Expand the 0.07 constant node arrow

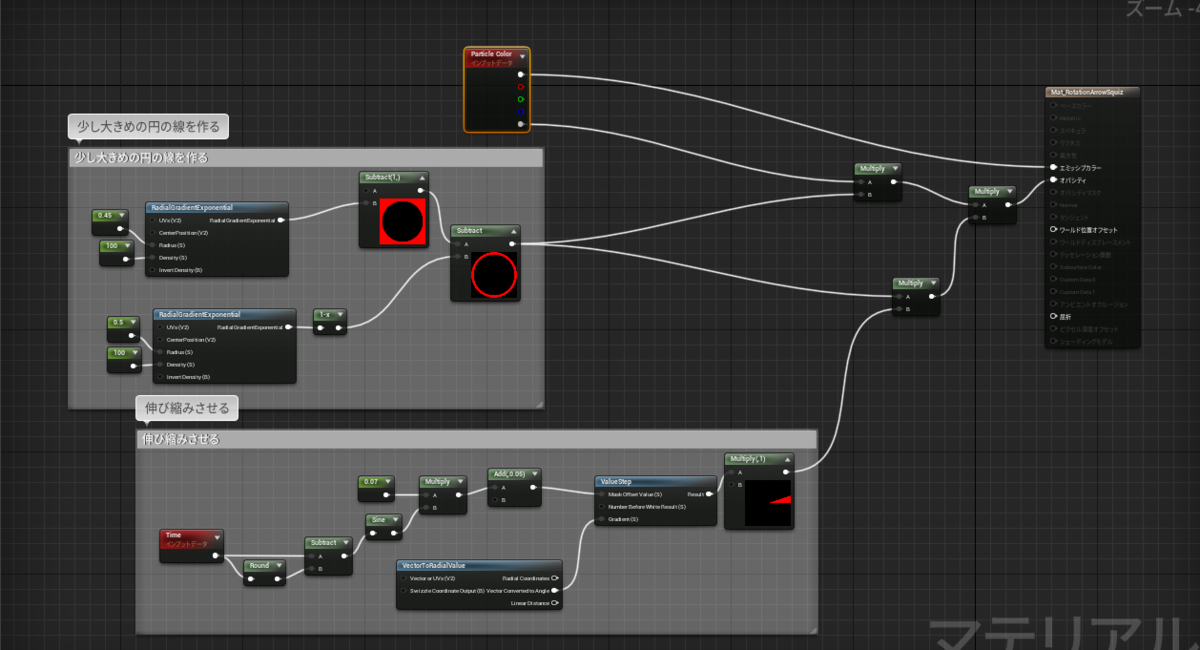(x=390, y=482)
